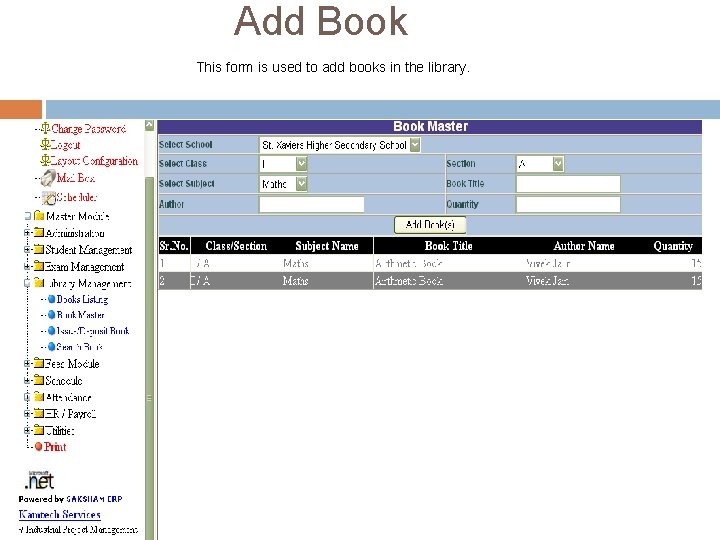This screenshot has height=540, width=720.
Task: Open Books Listing under Library Management
Action: click(x=83, y=299)
